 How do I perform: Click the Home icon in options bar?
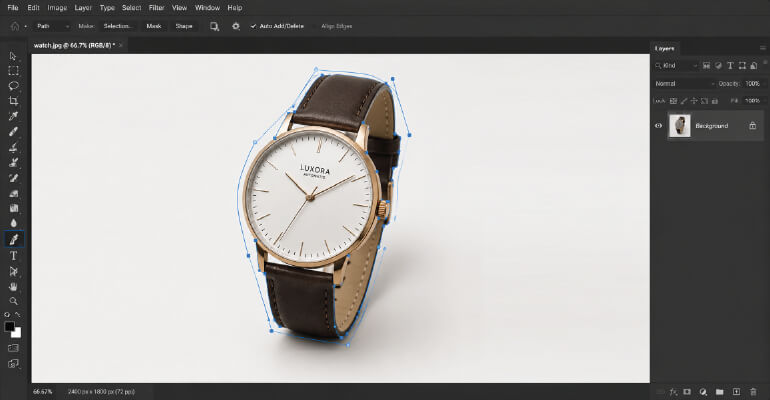pyautogui.click(x=15, y=27)
